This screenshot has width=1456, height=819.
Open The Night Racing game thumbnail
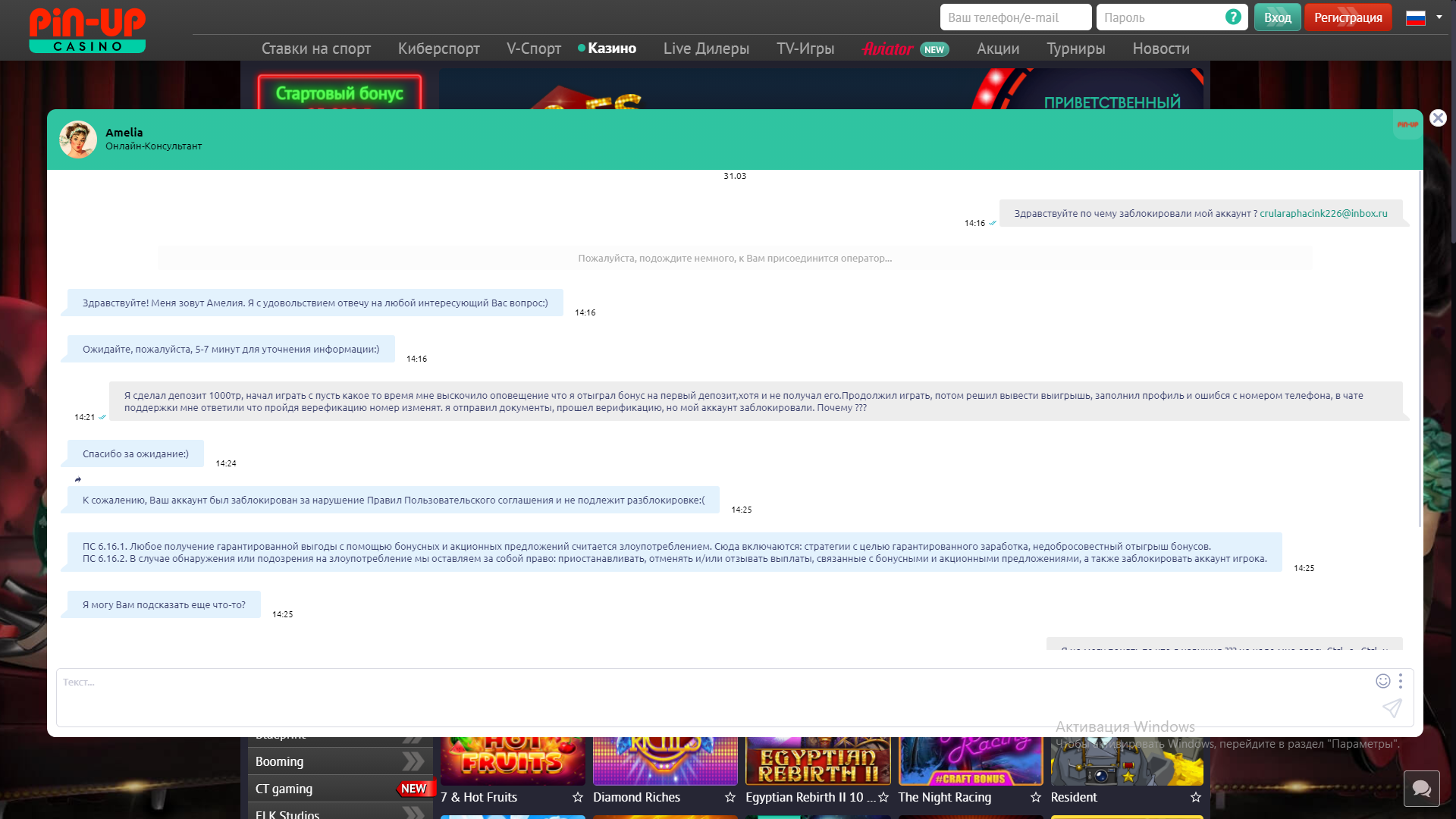(x=971, y=761)
